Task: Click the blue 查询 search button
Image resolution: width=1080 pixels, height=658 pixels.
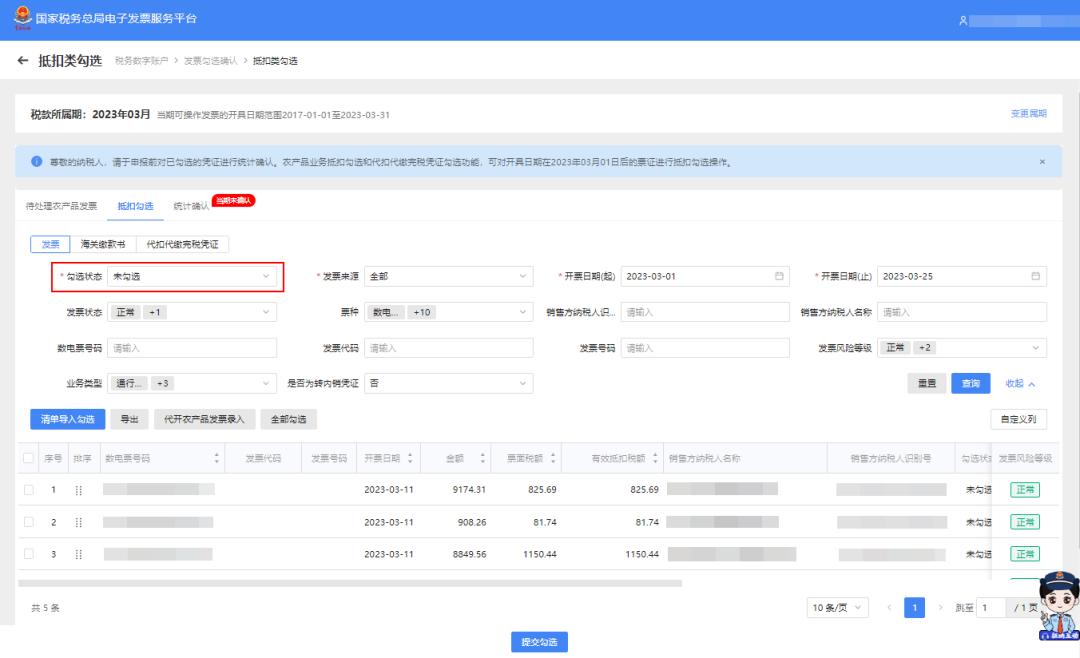Action: pyautogui.click(x=969, y=383)
